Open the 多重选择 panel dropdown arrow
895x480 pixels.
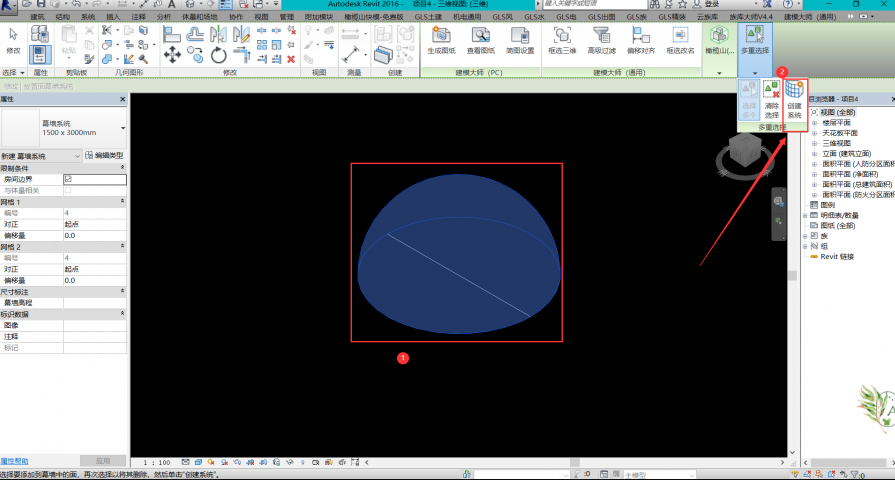[755, 73]
